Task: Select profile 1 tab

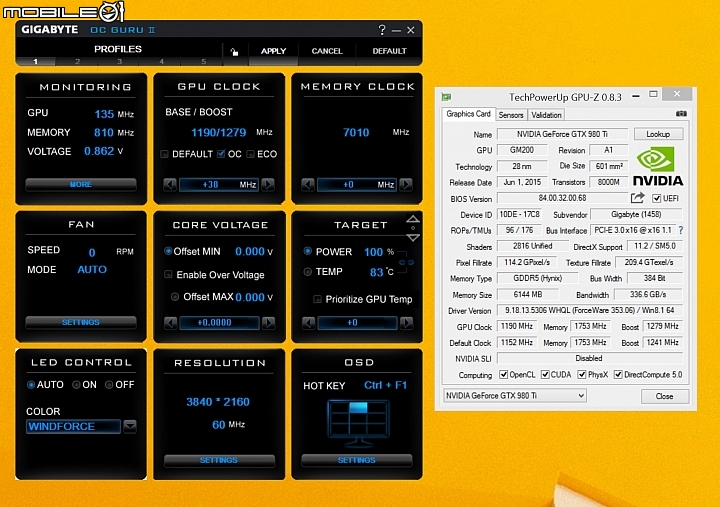Action: [35, 62]
